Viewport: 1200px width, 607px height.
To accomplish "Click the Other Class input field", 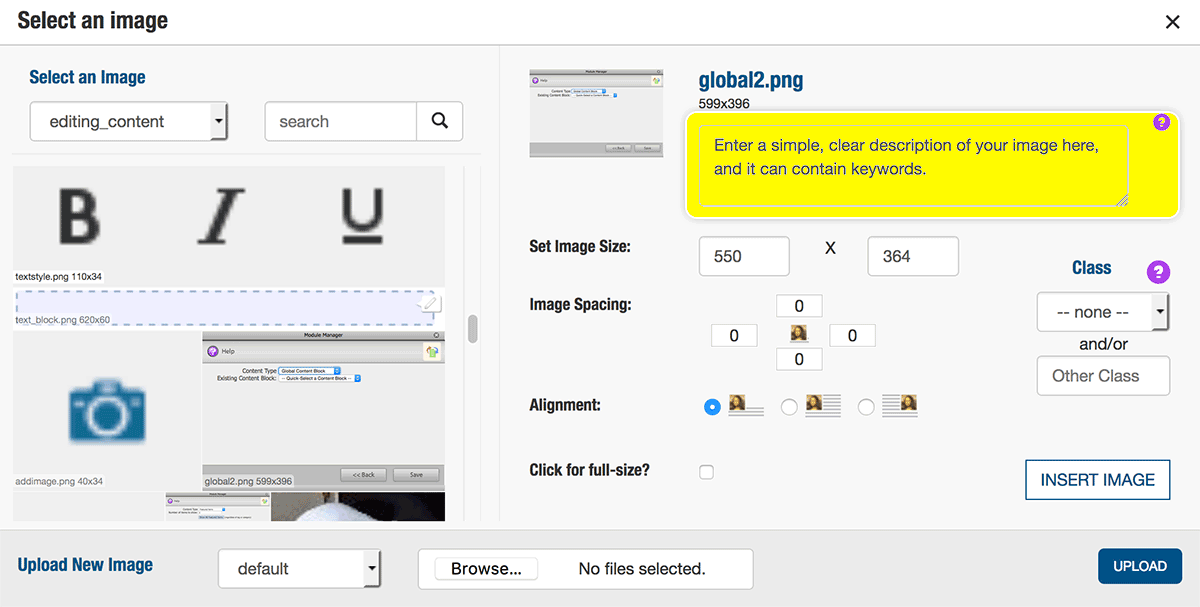I will pos(1103,376).
